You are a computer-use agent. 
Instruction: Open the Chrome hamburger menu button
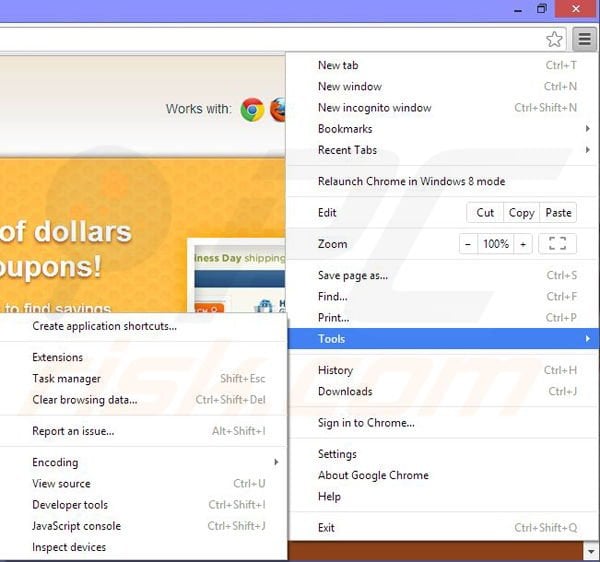[x=584, y=39]
